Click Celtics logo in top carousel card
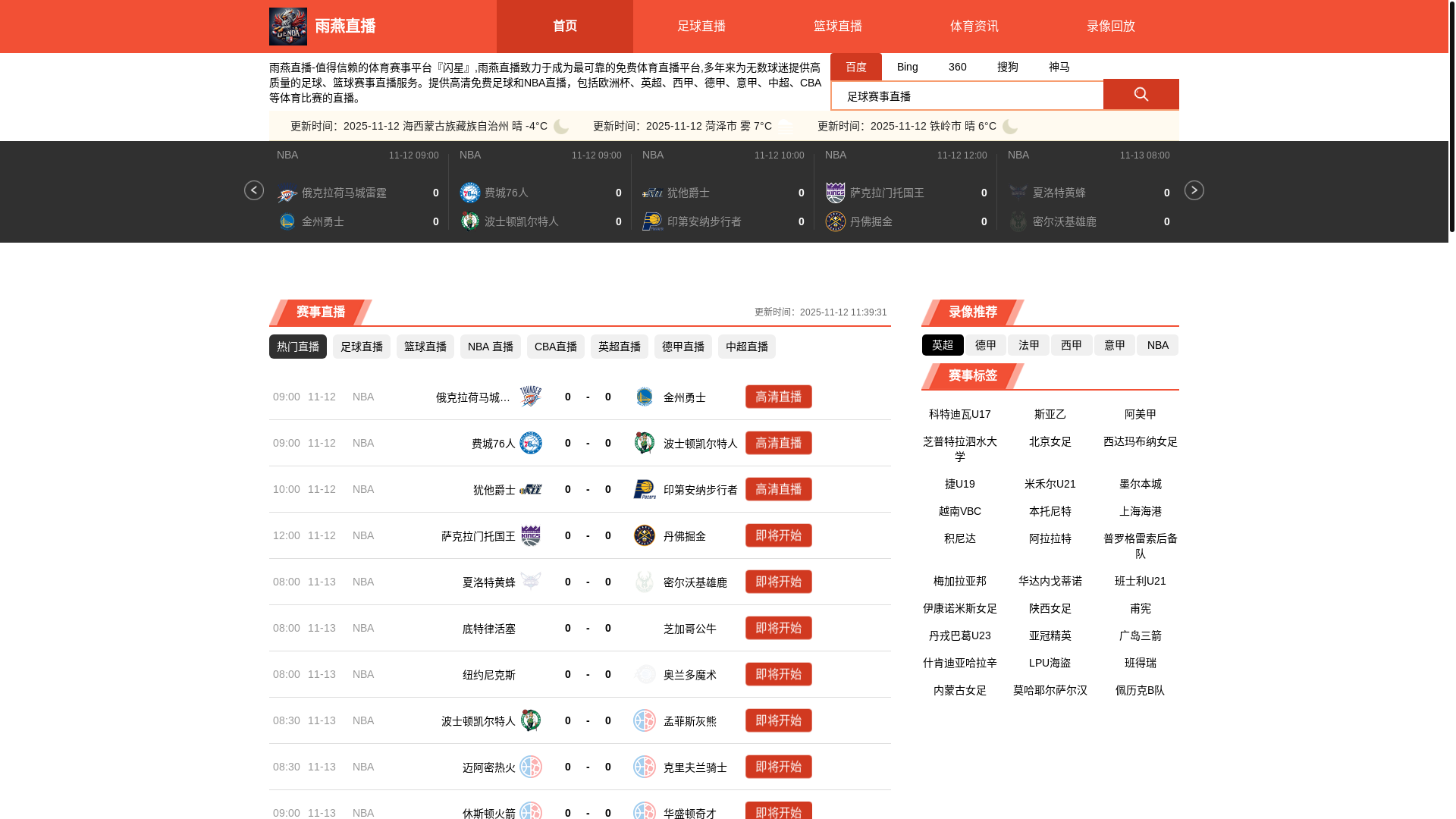 (470, 221)
